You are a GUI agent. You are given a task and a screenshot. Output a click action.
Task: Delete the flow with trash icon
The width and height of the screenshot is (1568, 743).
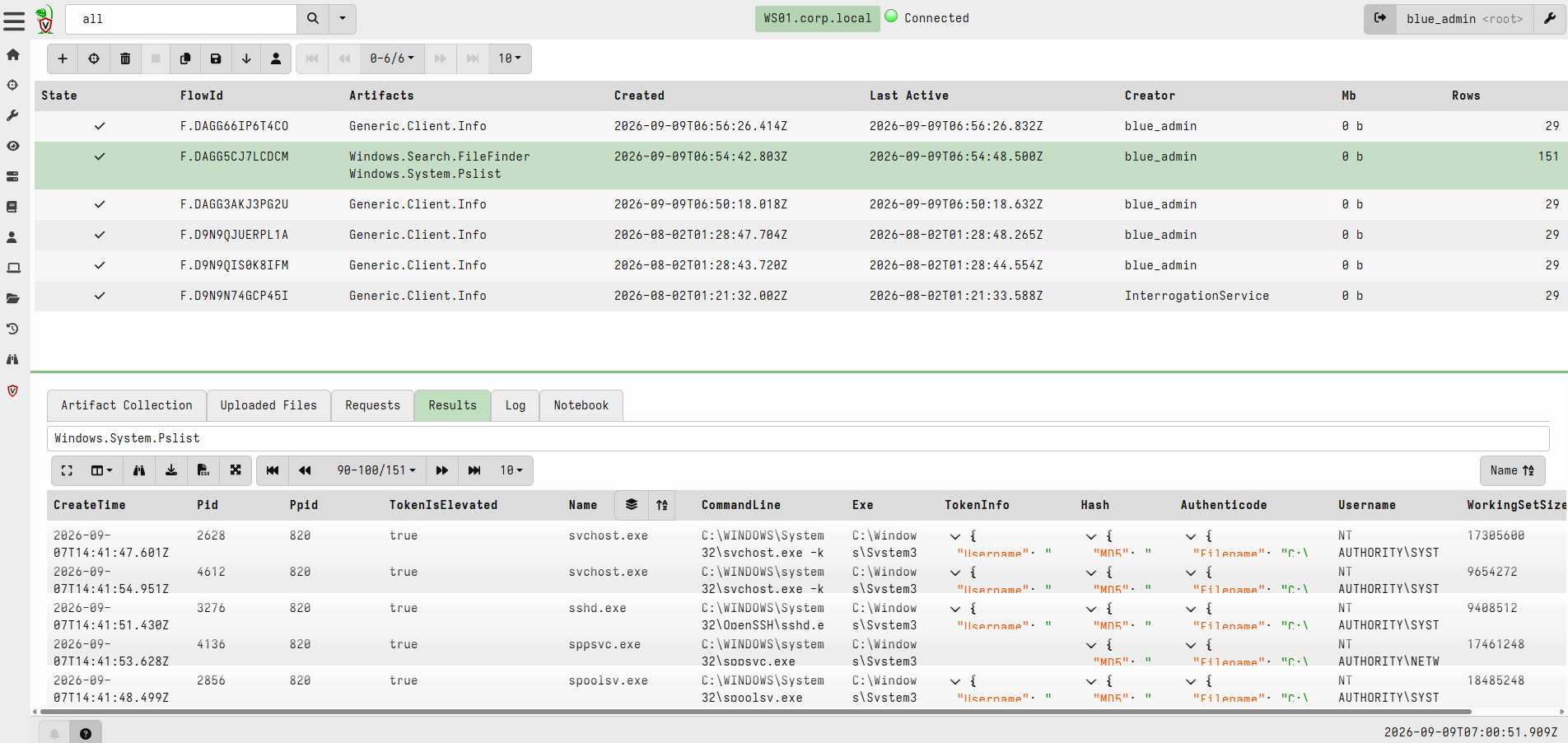coord(125,58)
